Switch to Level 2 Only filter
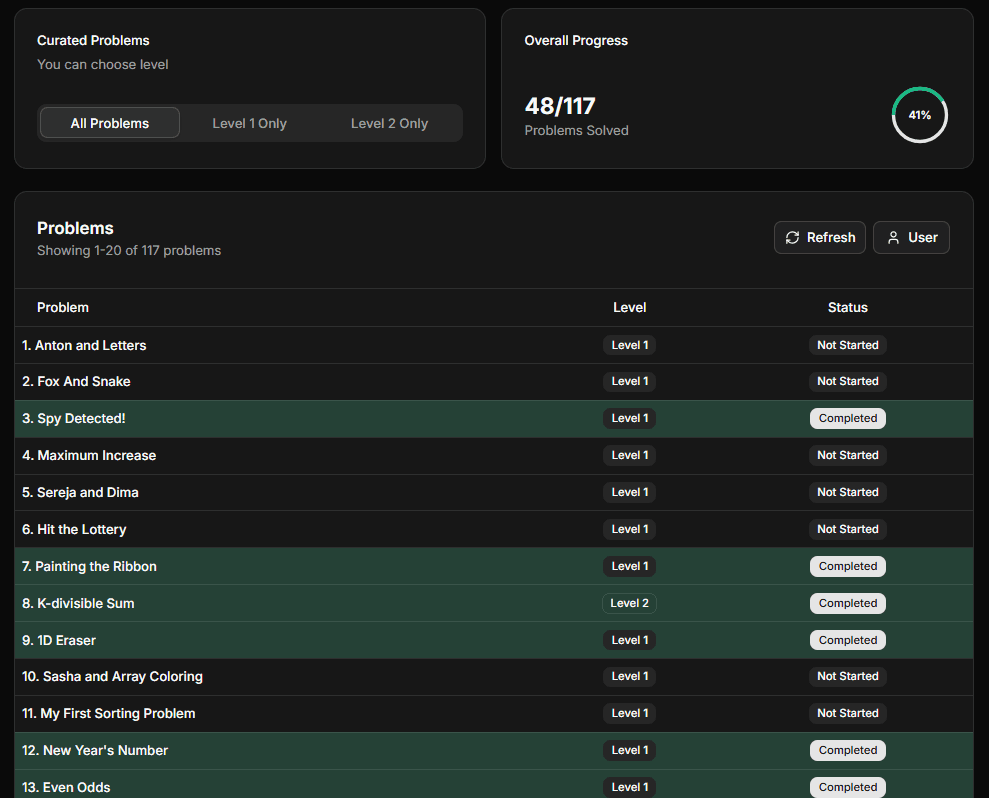The height and width of the screenshot is (798, 989). coord(389,123)
